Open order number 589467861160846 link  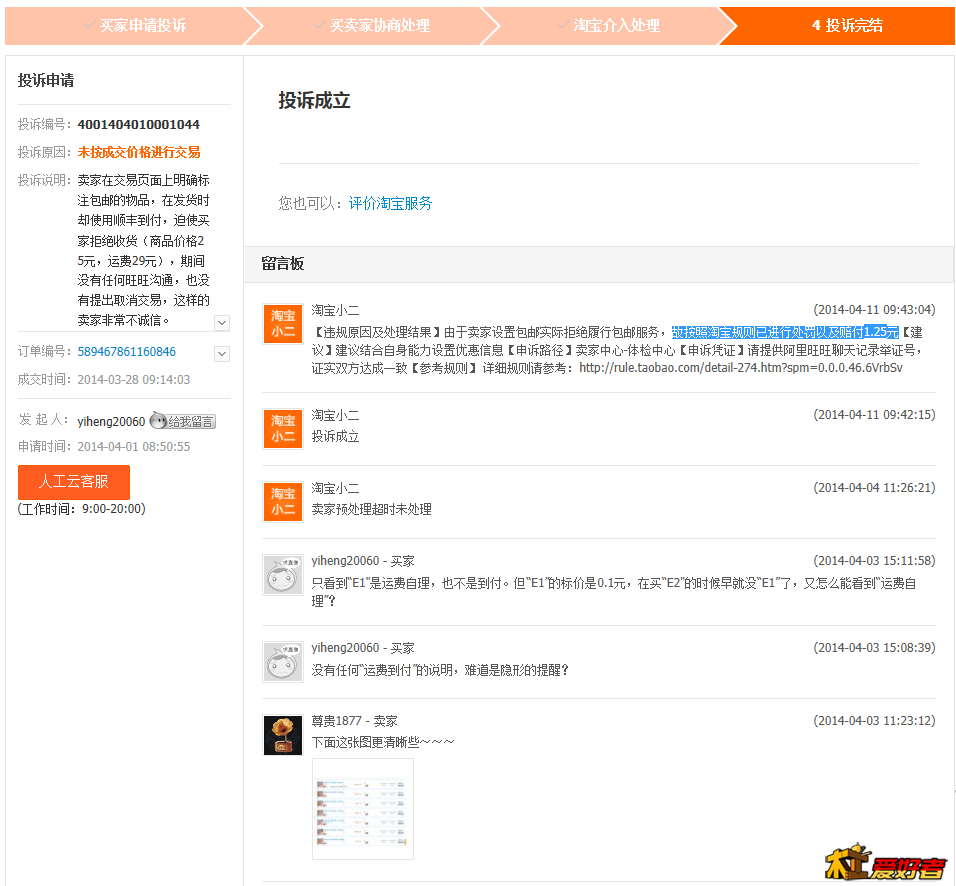[126, 352]
